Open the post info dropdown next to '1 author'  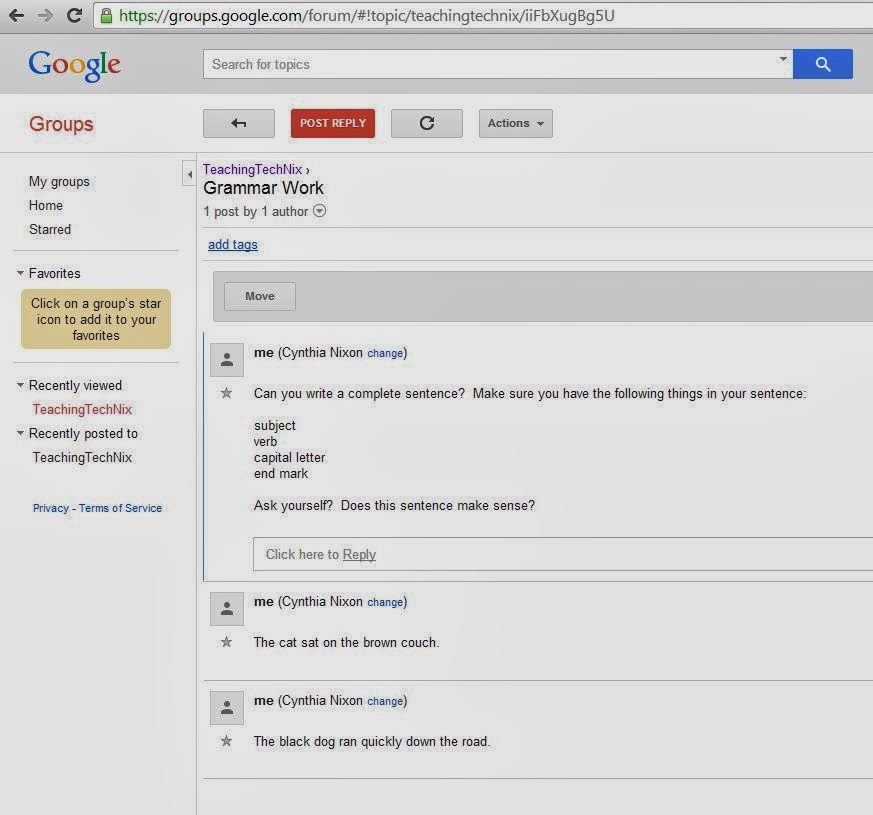pos(320,211)
